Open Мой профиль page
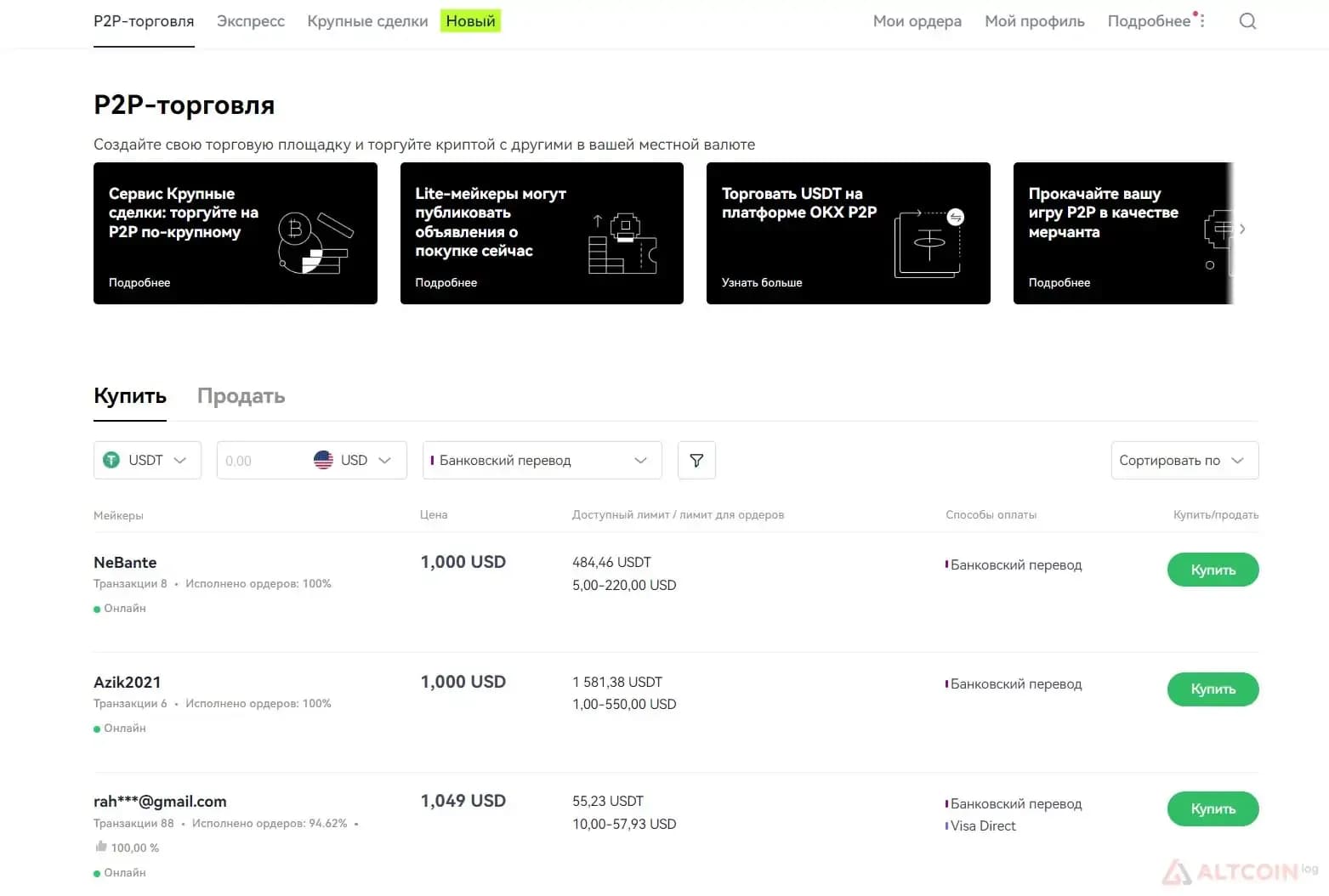Viewport: 1329px width, 896px height. coord(1034,21)
